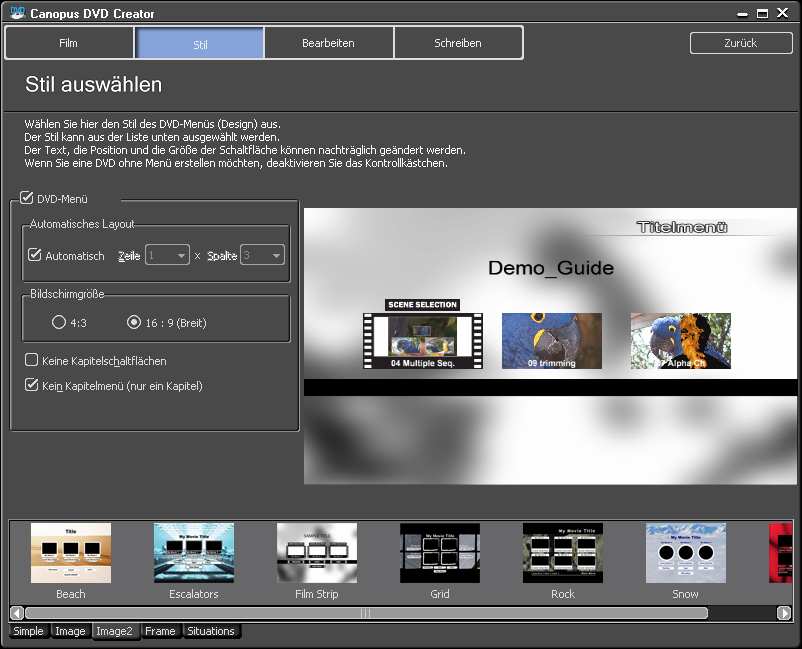Select the Snow style thumbnail
The width and height of the screenshot is (802, 649).
(686, 553)
